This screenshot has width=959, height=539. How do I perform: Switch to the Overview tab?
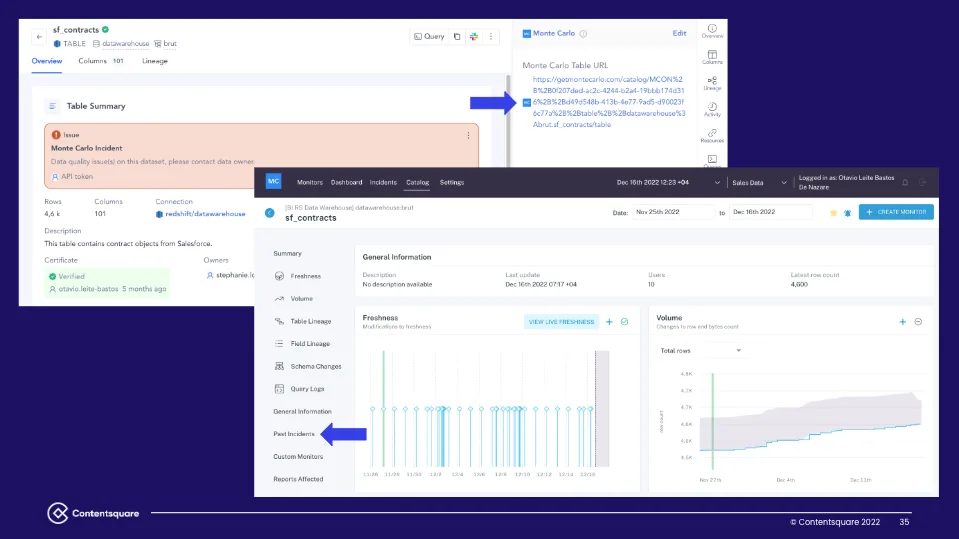tap(46, 61)
